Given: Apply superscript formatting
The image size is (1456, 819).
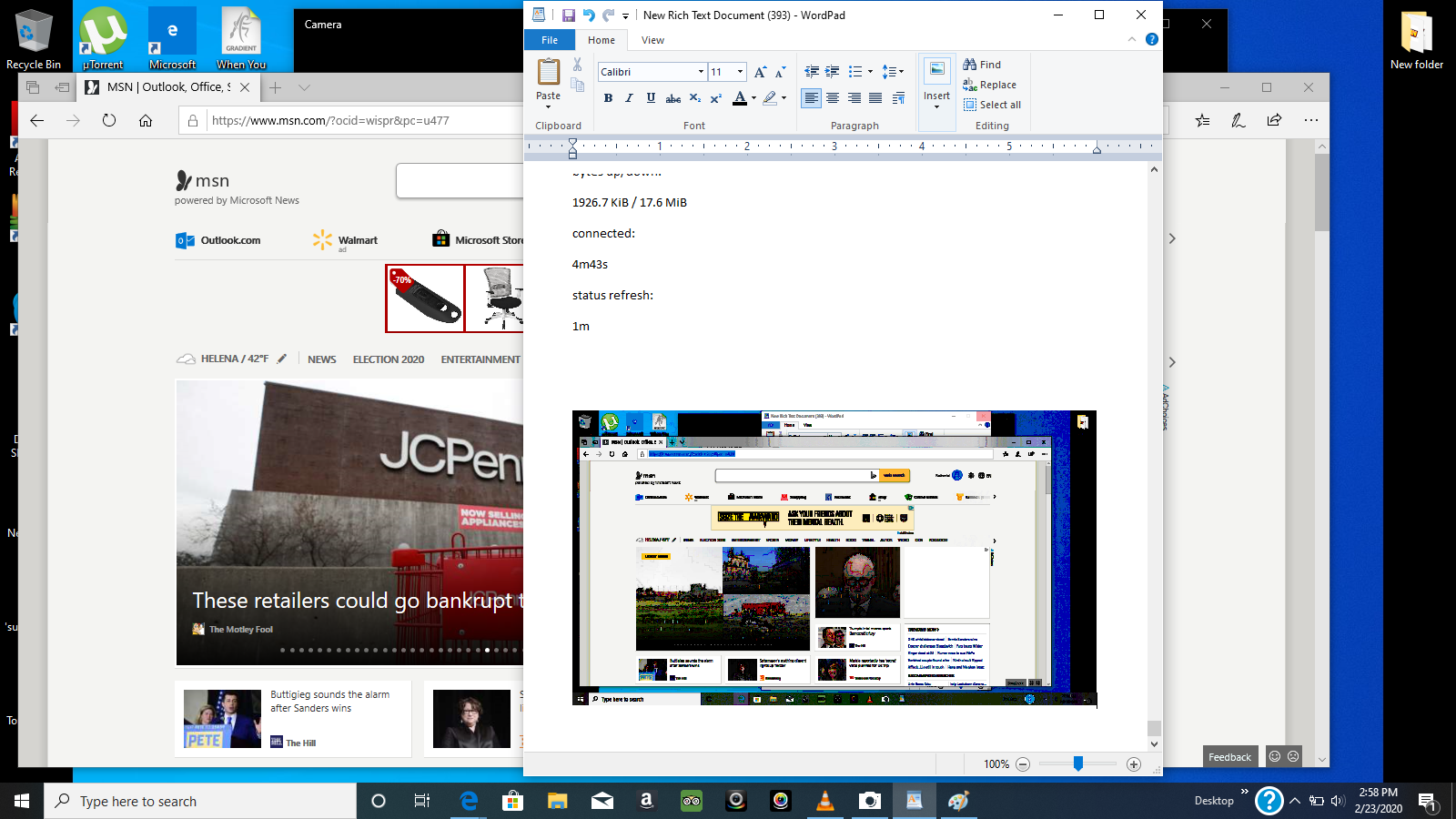Looking at the screenshot, I should point(716,98).
